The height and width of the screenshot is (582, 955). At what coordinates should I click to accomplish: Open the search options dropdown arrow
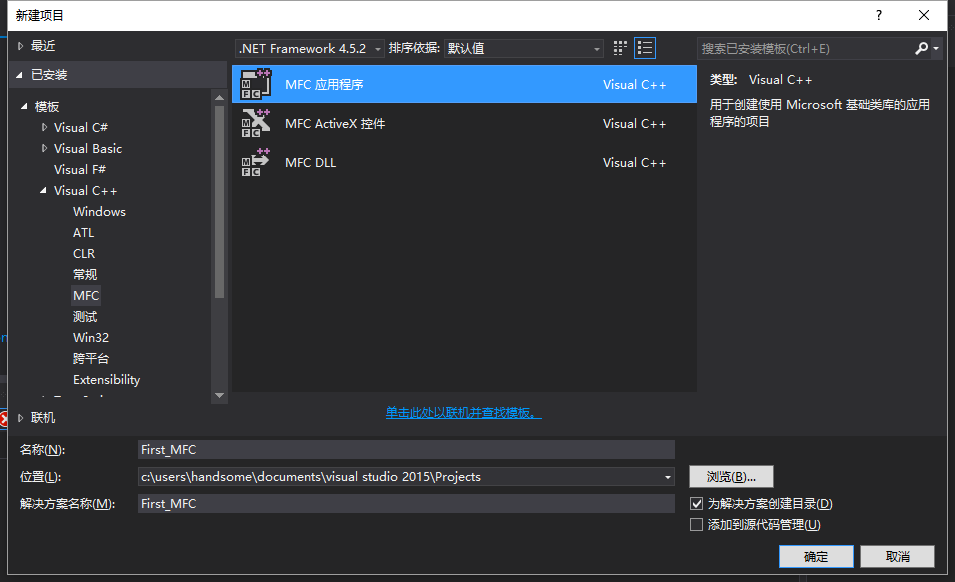936,48
